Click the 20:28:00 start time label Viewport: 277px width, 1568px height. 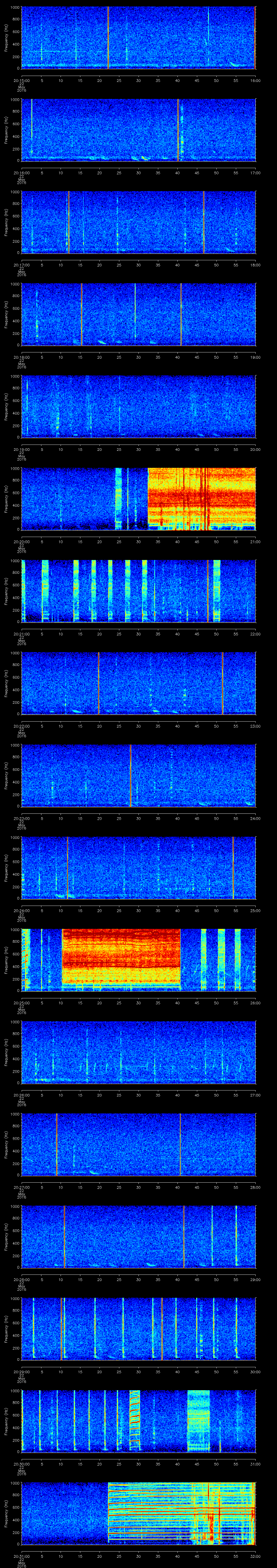click(21, 1279)
